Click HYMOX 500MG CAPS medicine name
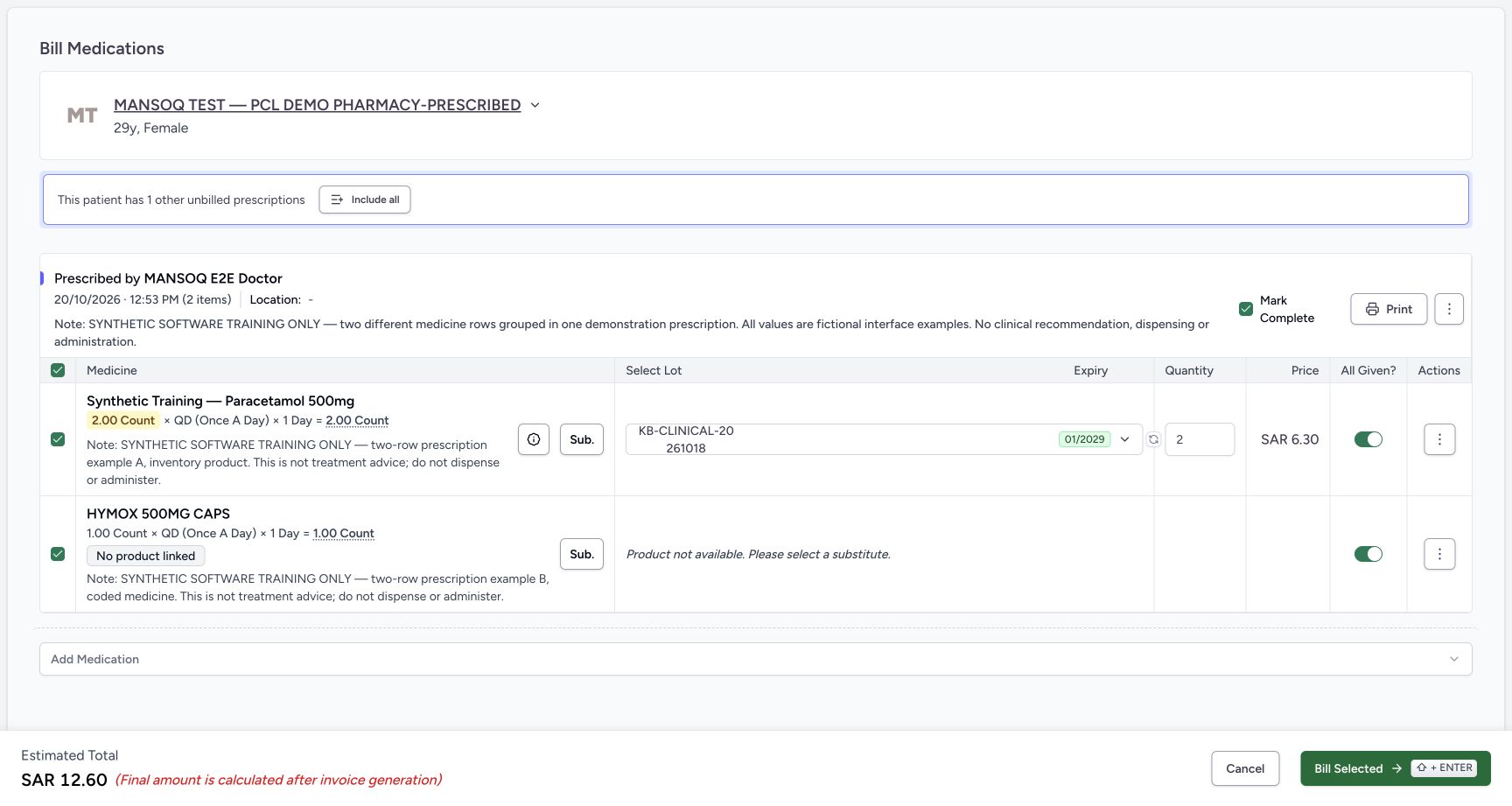Screen dimensions: 1512x806 click(158, 514)
